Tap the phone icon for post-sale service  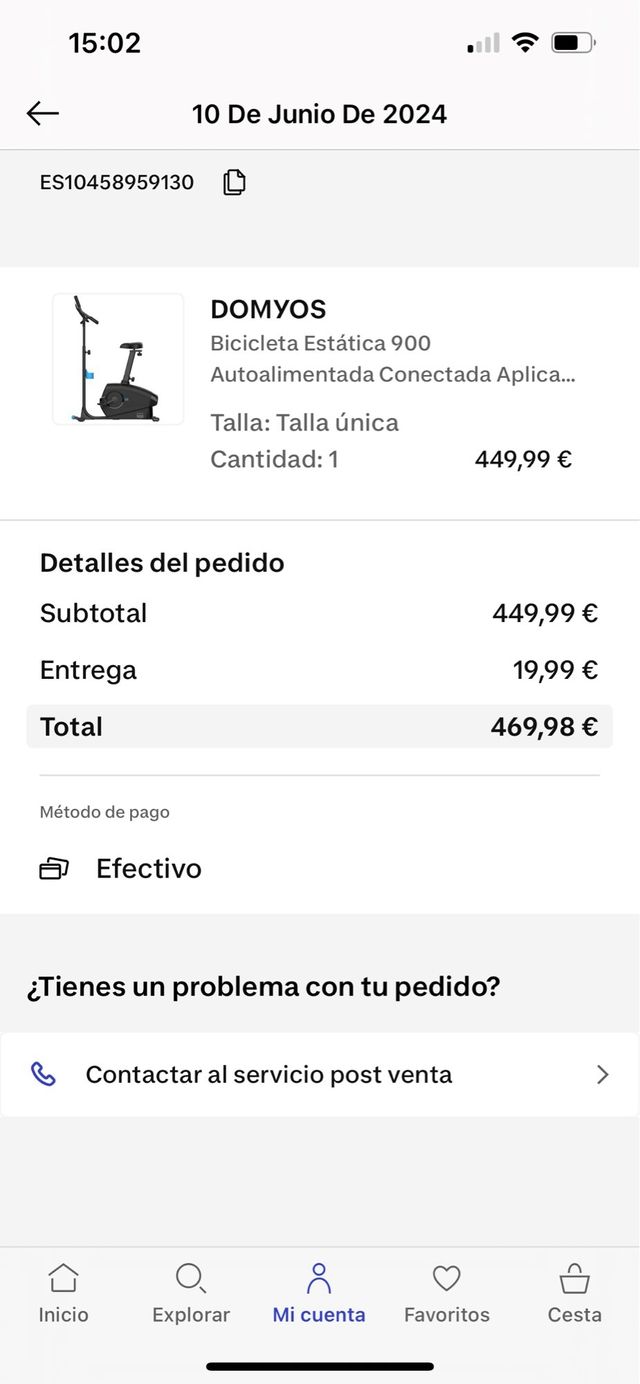(x=44, y=1074)
